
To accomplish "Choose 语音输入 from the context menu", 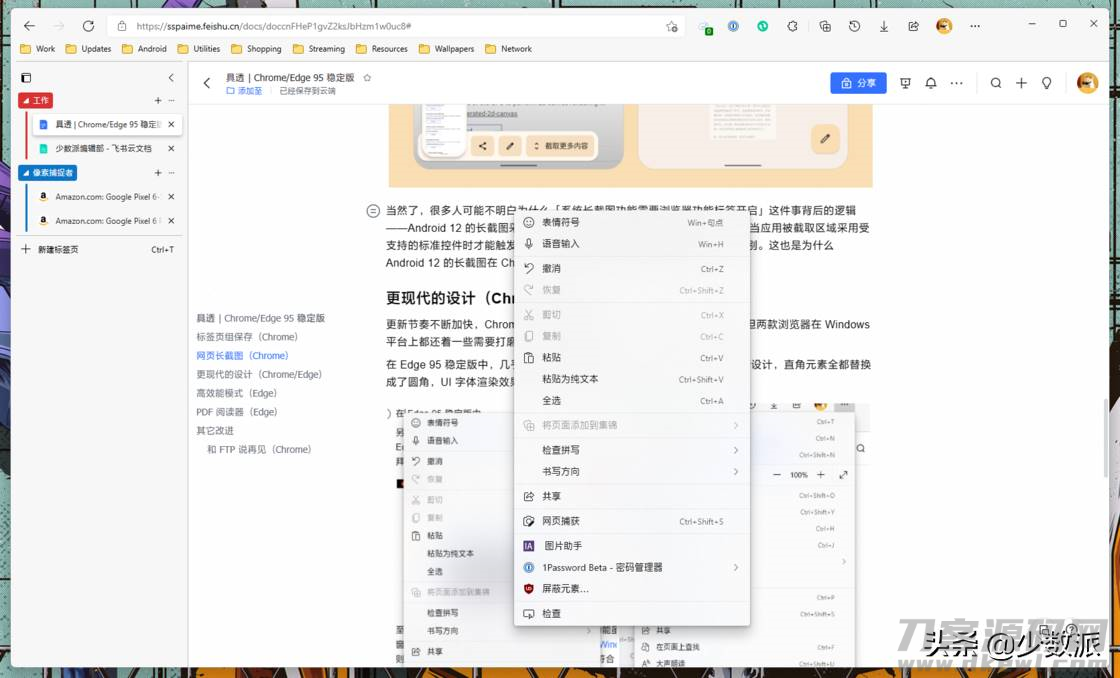I will [631, 244].
